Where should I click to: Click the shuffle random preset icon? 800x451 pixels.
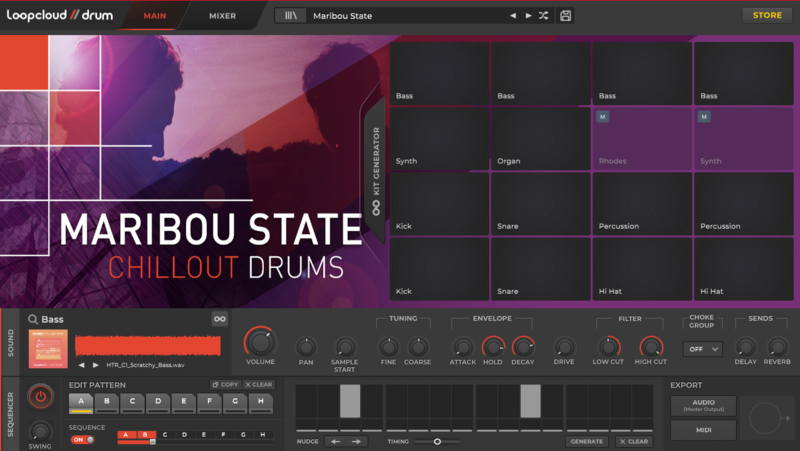tap(543, 16)
